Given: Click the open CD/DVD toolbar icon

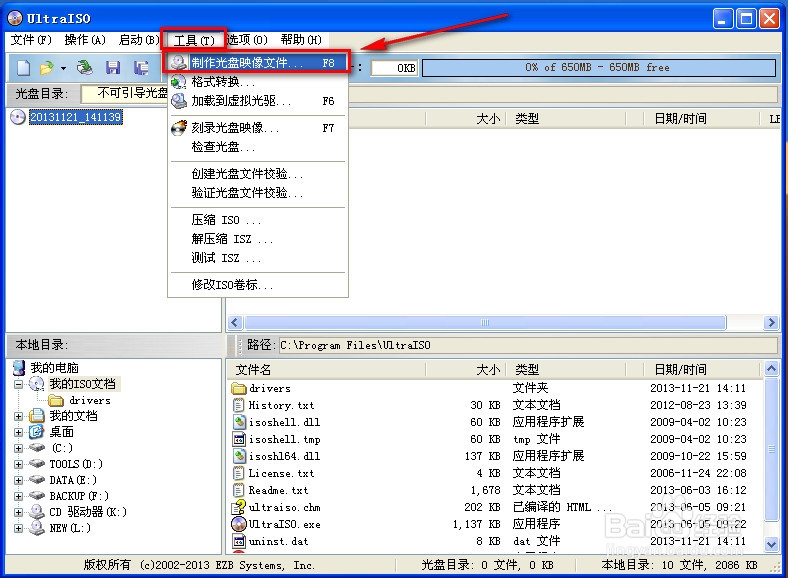Looking at the screenshot, I should click(x=84, y=67).
